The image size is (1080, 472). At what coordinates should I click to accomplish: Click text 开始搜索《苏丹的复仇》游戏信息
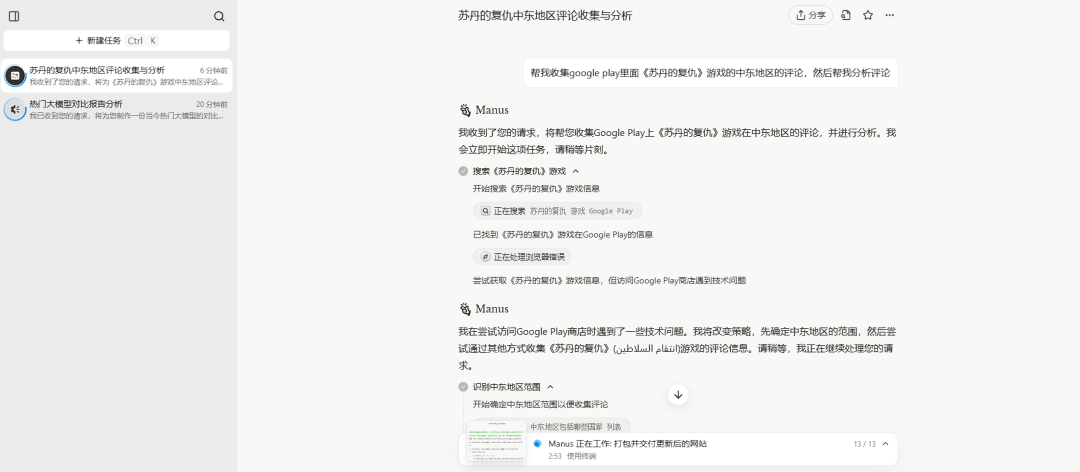coord(536,189)
